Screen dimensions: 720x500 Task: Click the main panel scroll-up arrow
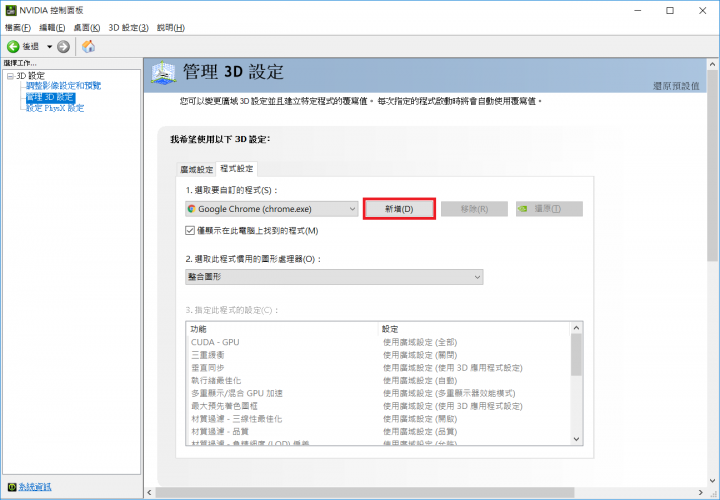(x=713, y=64)
